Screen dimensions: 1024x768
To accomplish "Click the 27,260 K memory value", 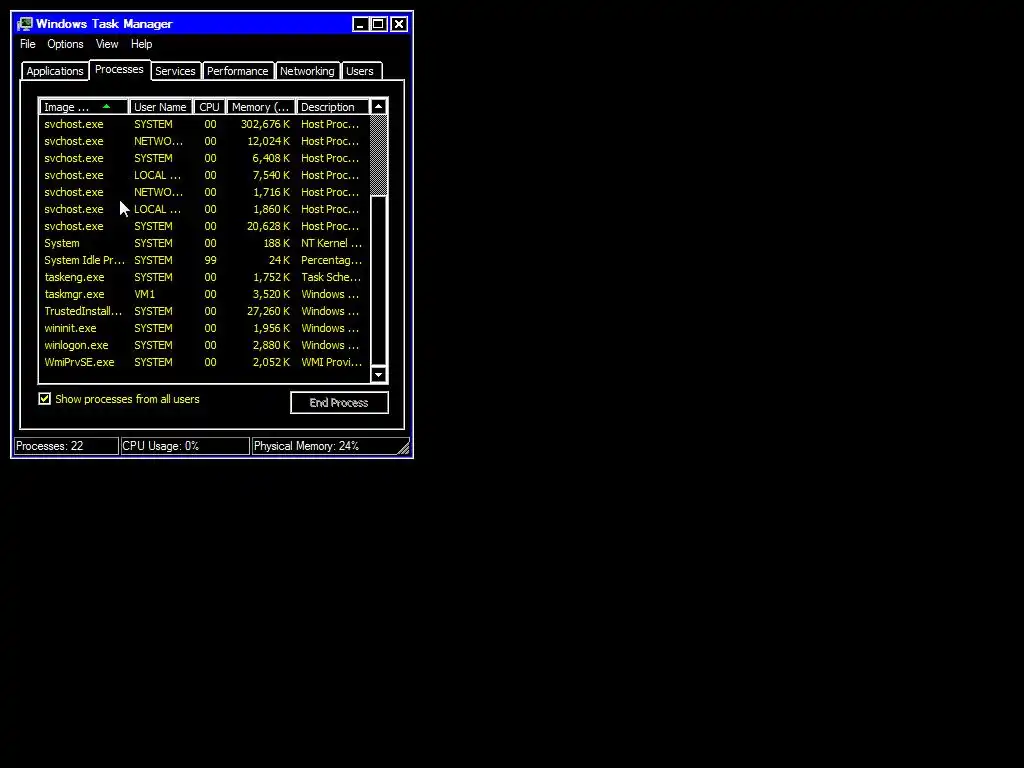I will tap(268, 311).
